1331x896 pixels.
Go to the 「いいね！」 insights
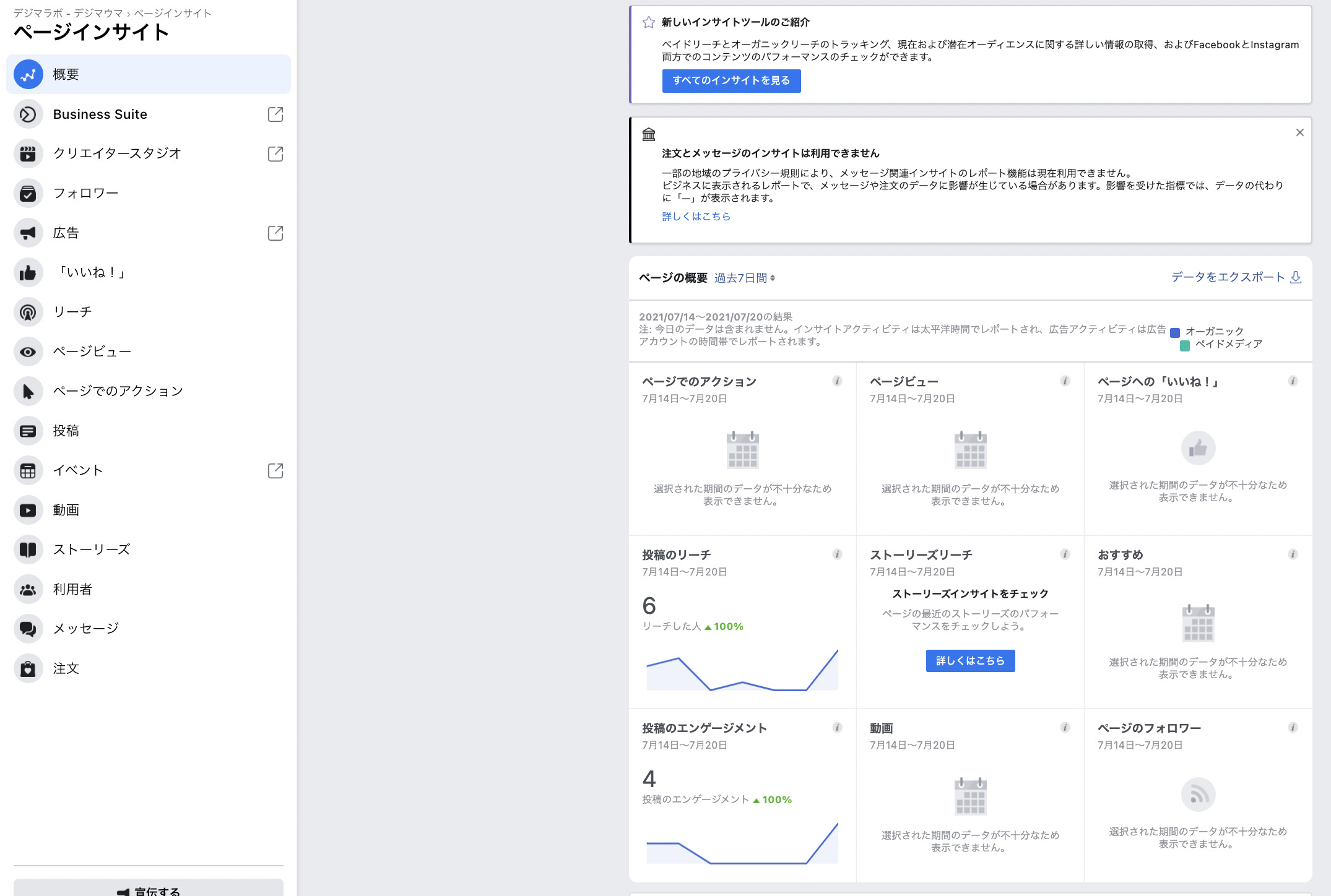point(91,272)
